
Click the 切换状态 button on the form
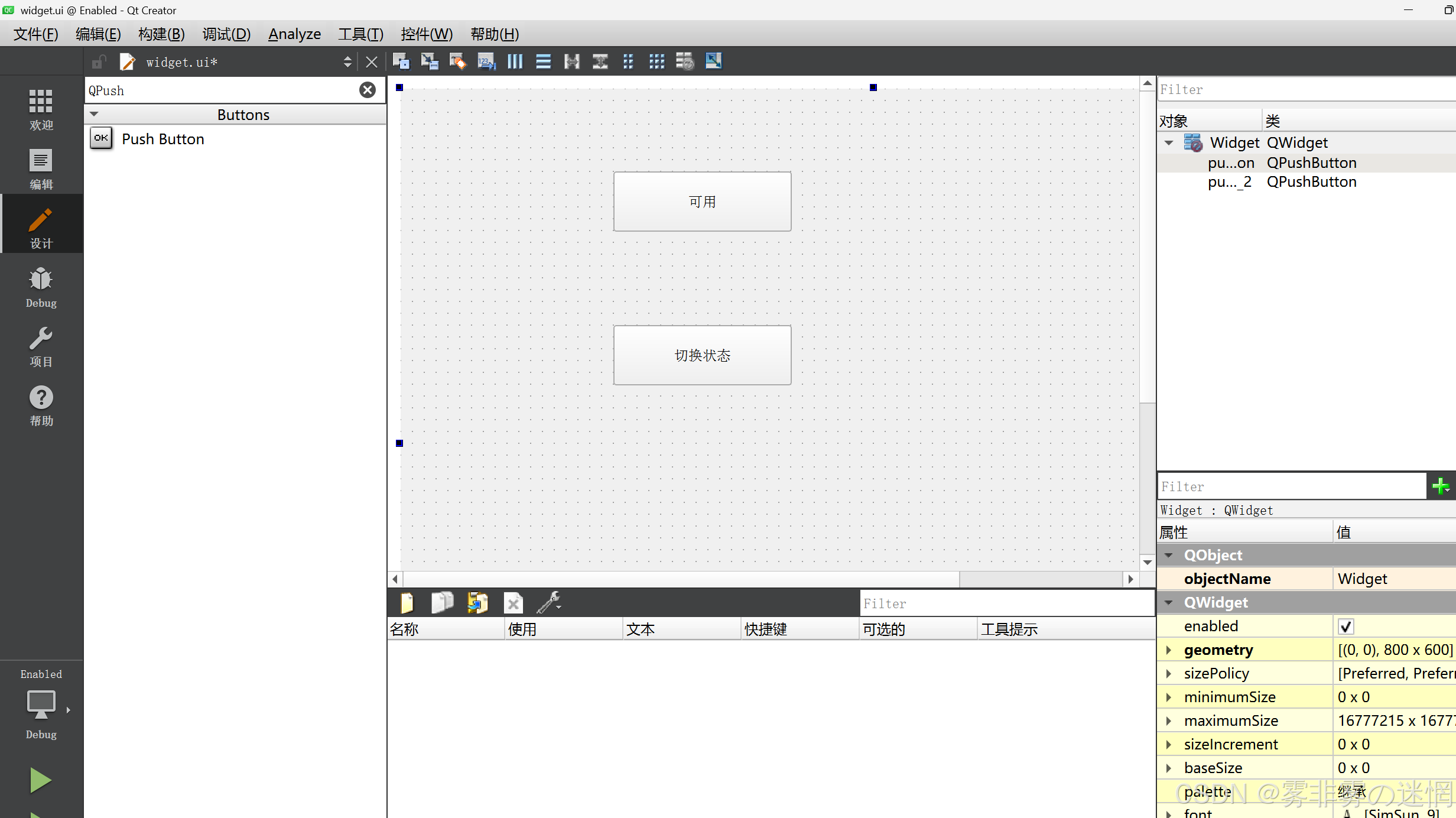click(x=702, y=355)
